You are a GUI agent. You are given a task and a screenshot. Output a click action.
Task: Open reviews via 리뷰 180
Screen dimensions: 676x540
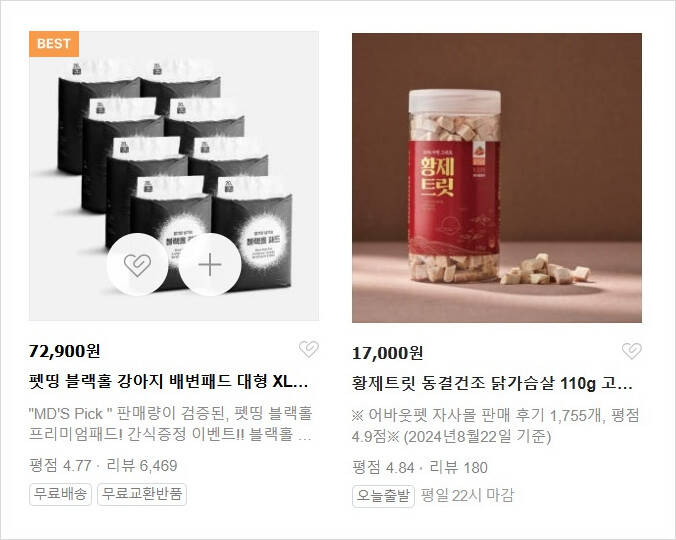click(459, 468)
